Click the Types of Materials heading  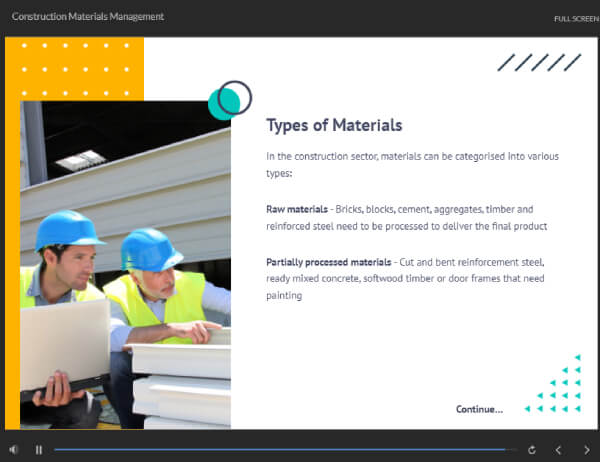(x=334, y=125)
